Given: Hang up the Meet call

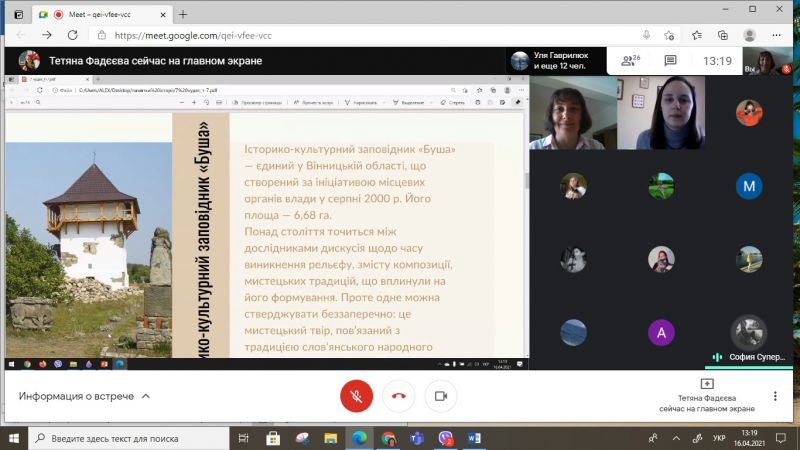Looking at the screenshot, I should pos(398,396).
